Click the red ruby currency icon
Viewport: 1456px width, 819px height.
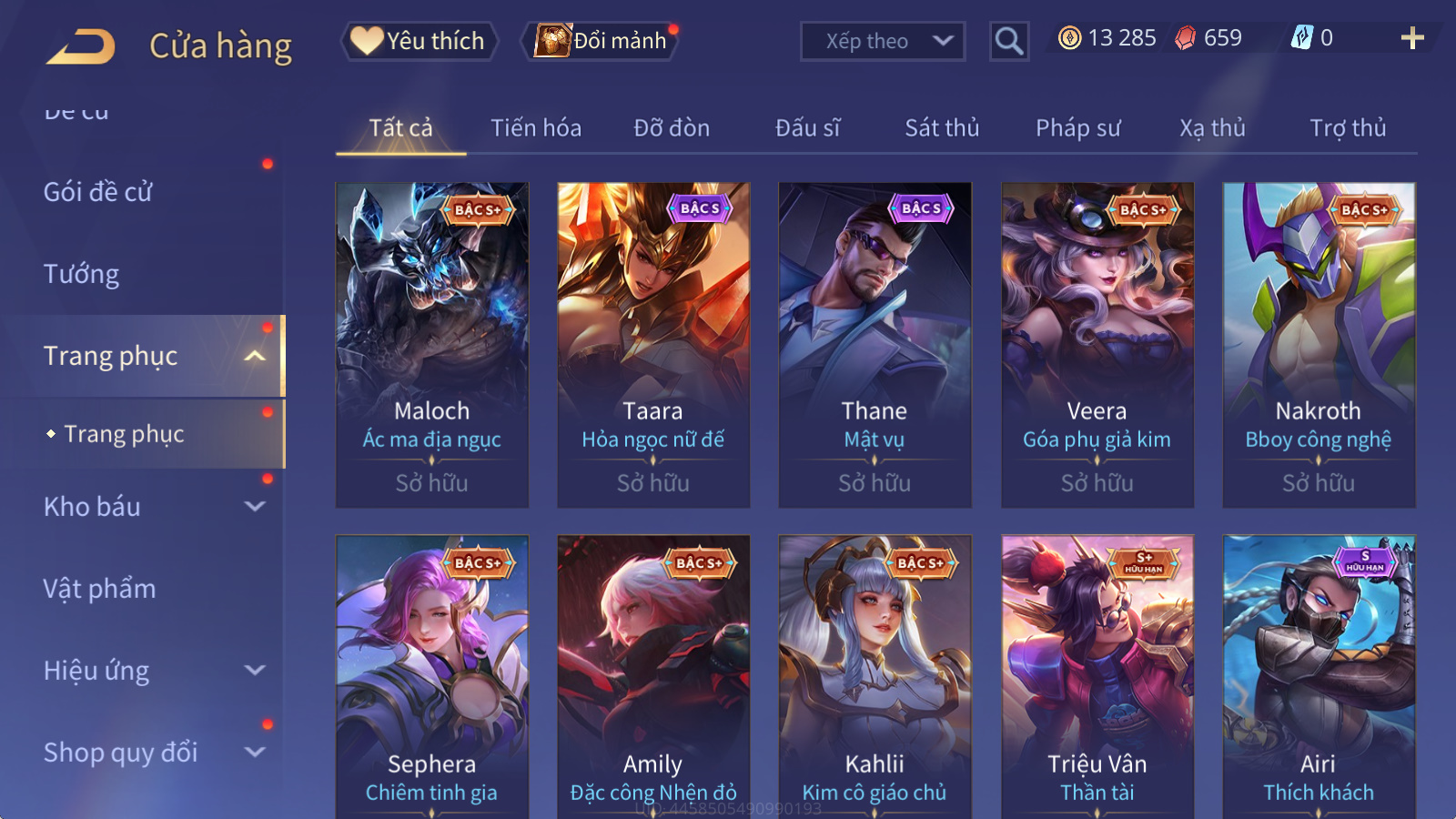pos(1185,38)
